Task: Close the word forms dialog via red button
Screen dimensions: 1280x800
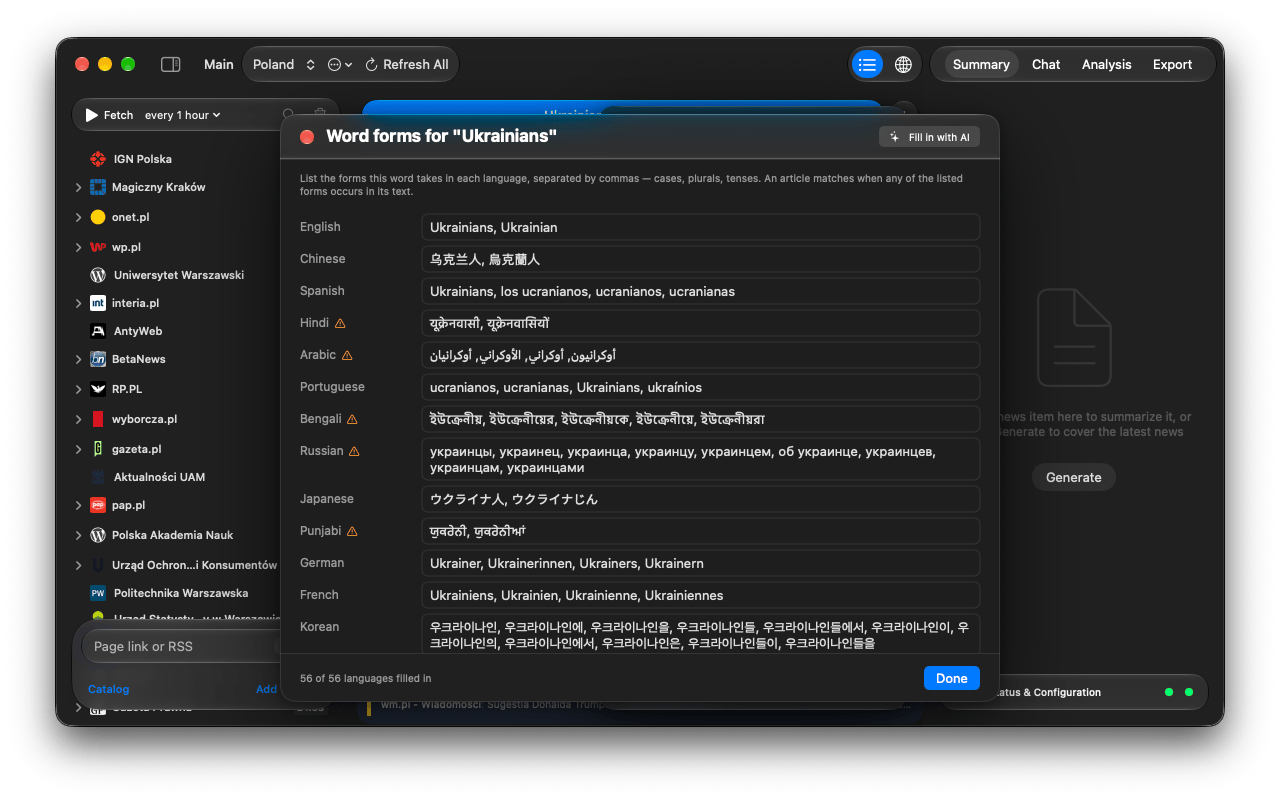Action: pos(307,137)
